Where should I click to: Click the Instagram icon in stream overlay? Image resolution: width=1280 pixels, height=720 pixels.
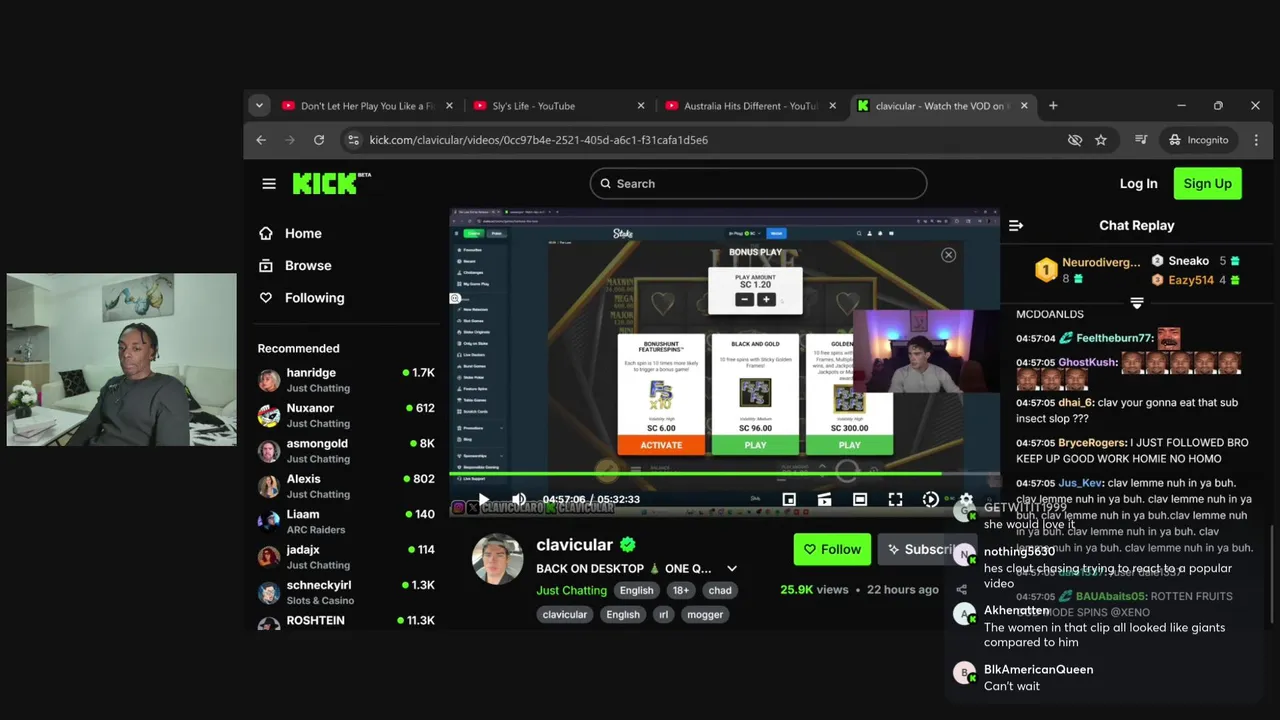point(458,508)
